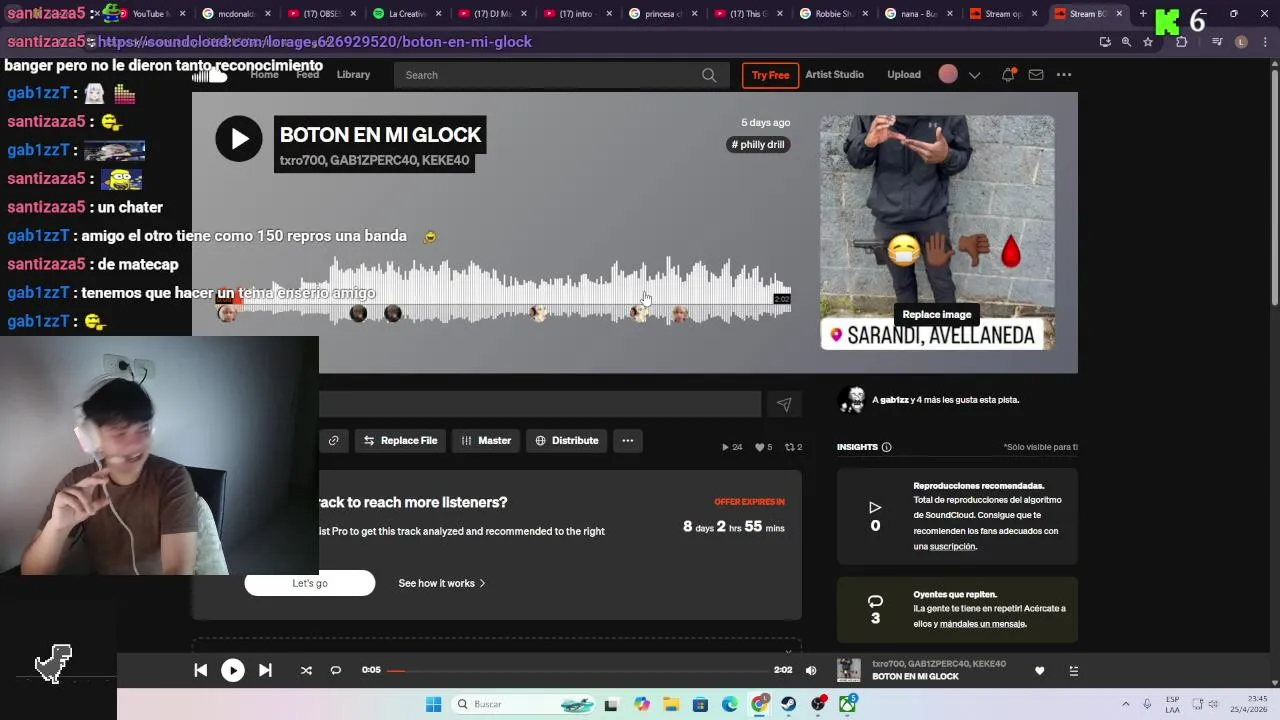Open the gab1zz liker avatar
1280x720 pixels.
coord(853,399)
